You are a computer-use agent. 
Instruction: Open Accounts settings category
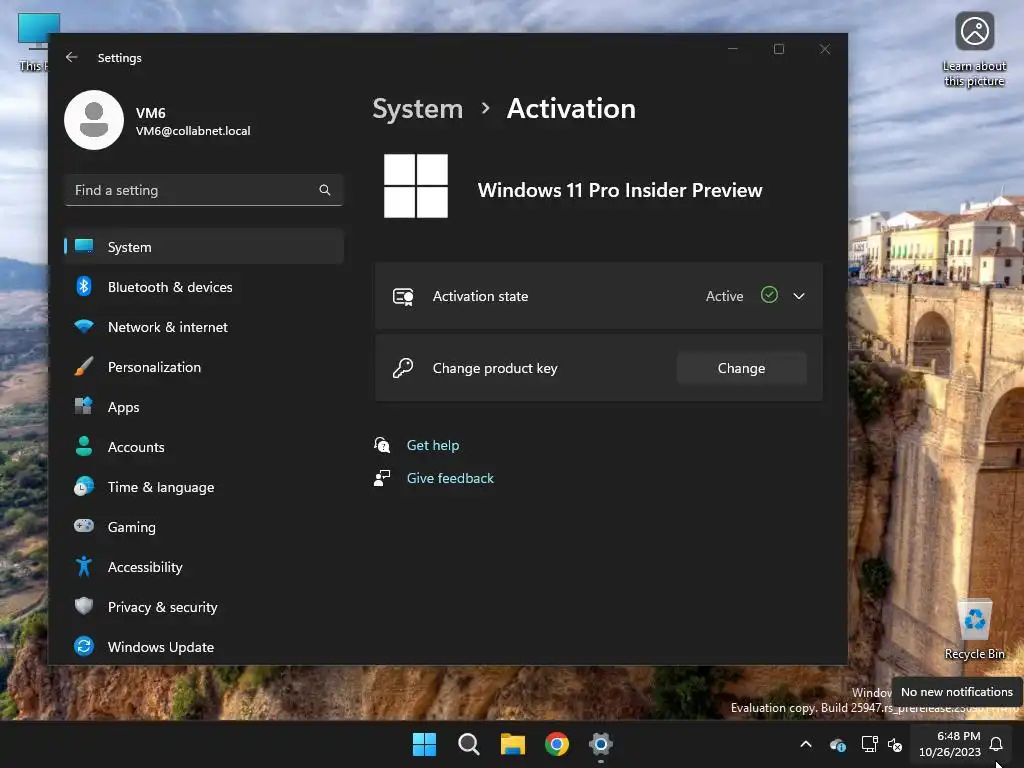tap(204, 447)
